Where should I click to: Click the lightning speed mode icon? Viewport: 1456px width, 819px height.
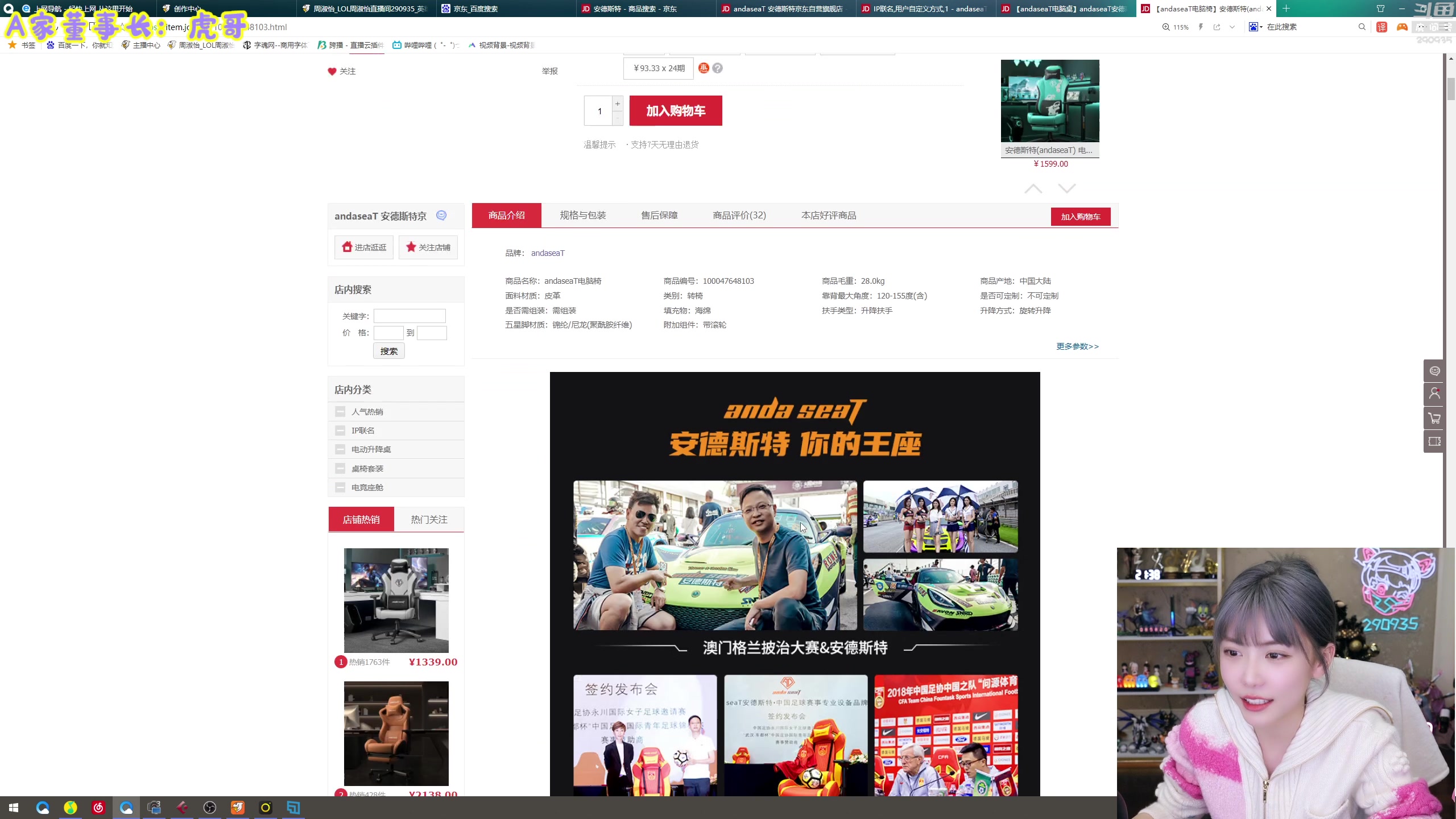coord(1201,27)
